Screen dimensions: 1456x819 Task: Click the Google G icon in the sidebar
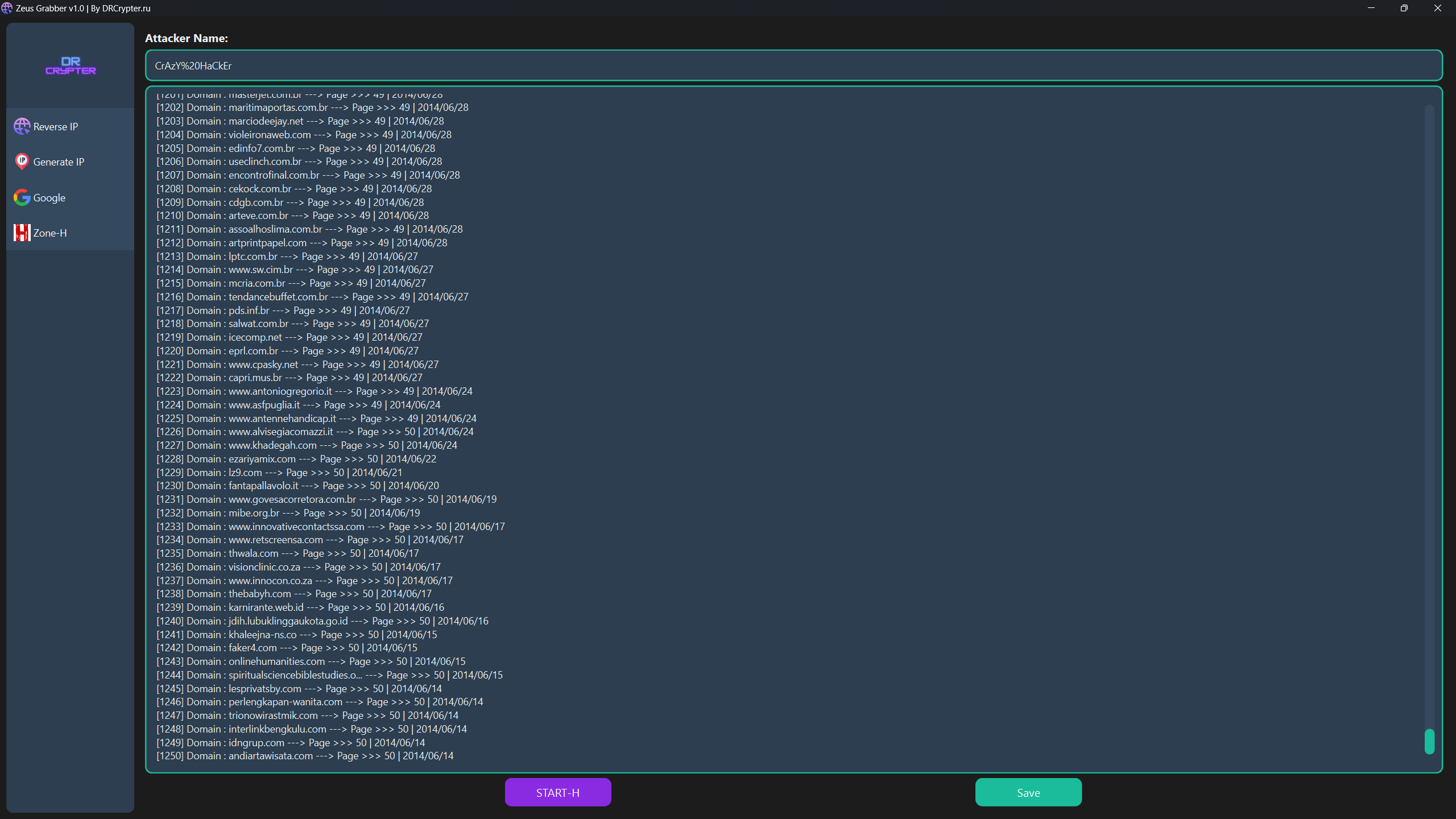(x=21, y=197)
